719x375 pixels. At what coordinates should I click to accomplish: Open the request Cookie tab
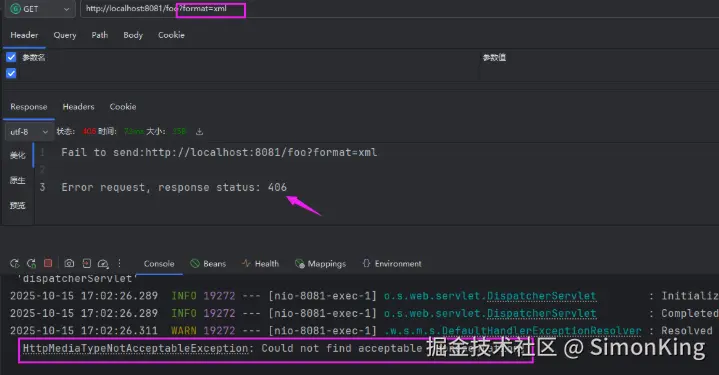tap(171, 35)
